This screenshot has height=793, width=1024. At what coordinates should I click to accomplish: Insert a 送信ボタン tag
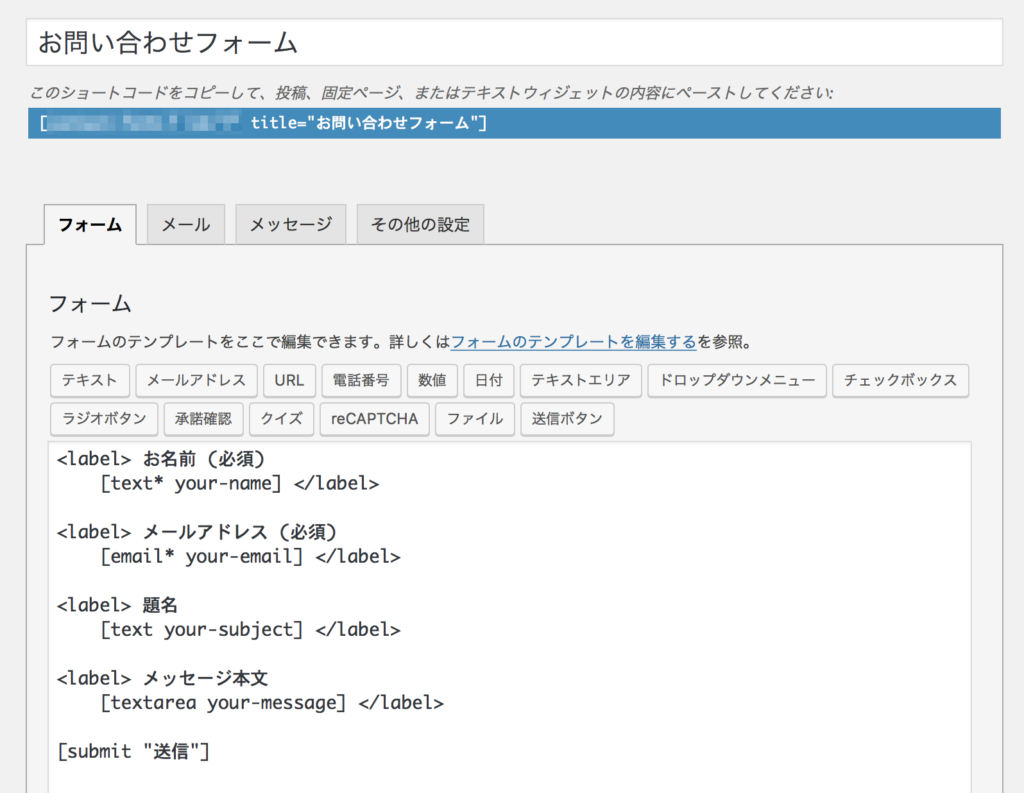(x=567, y=419)
